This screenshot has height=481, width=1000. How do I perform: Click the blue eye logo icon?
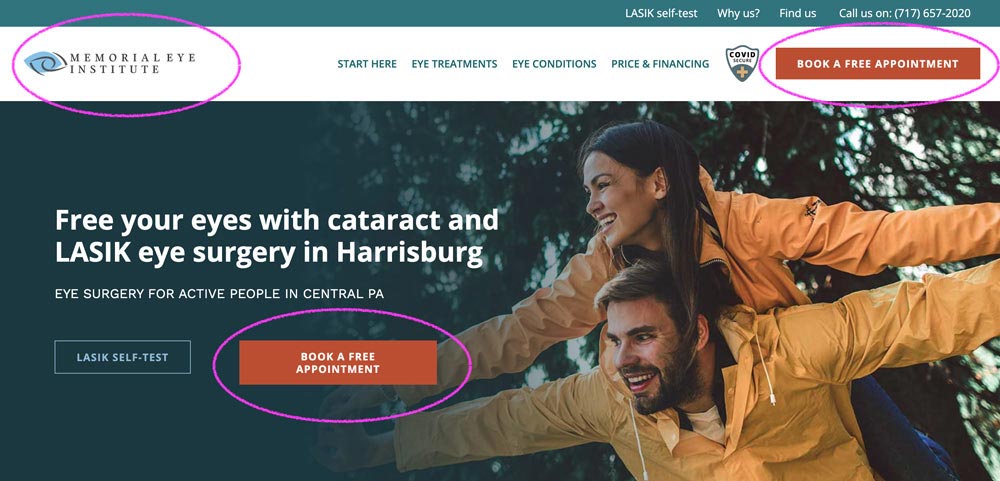click(x=45, y=63)
